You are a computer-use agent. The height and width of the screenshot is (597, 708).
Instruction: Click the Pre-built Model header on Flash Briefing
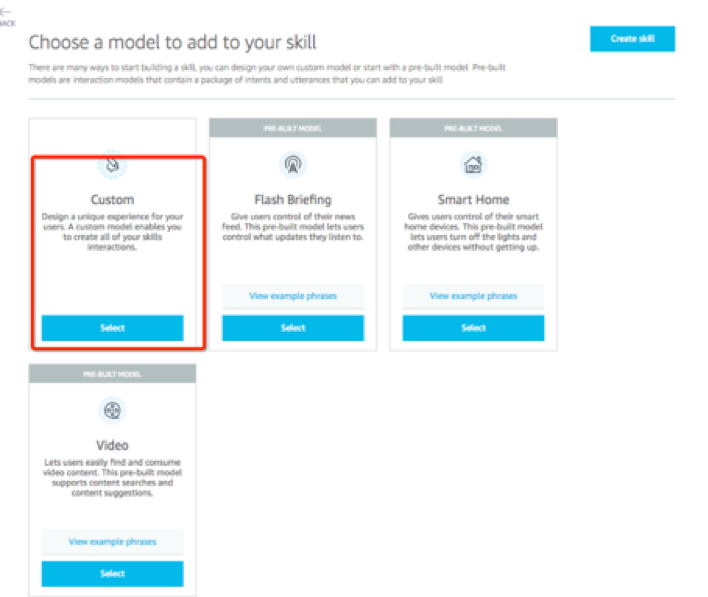[293, 128]
